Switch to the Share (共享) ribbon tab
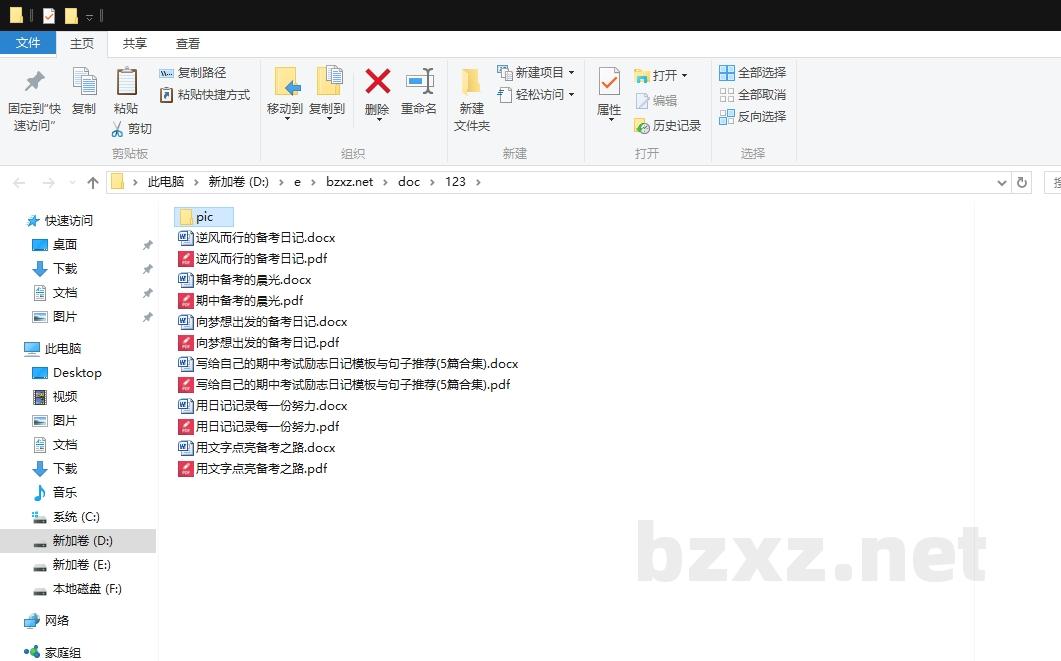This screenshot has width=1061, height=661. click(x=135, y=44)
